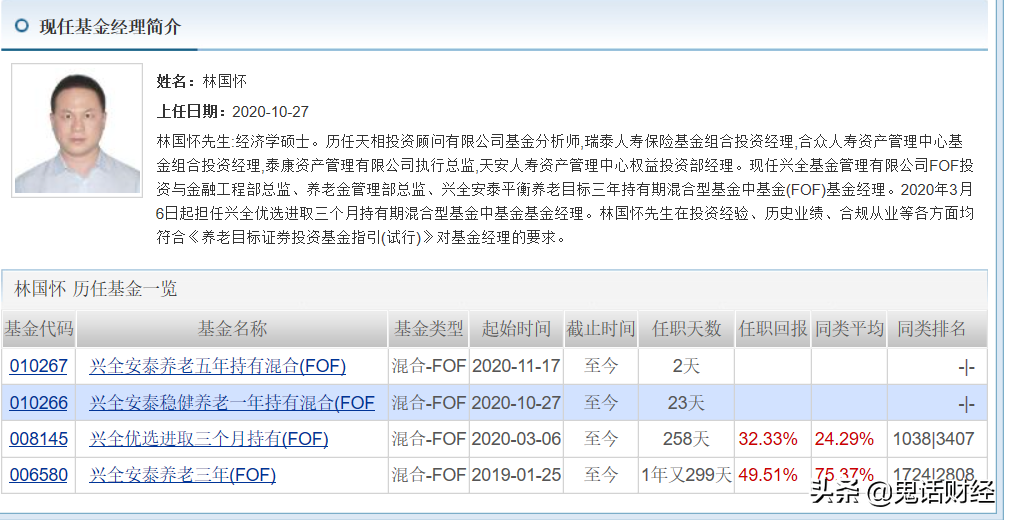Open fund code 010266 link
1010x520 pixels.
pos(39,403)
